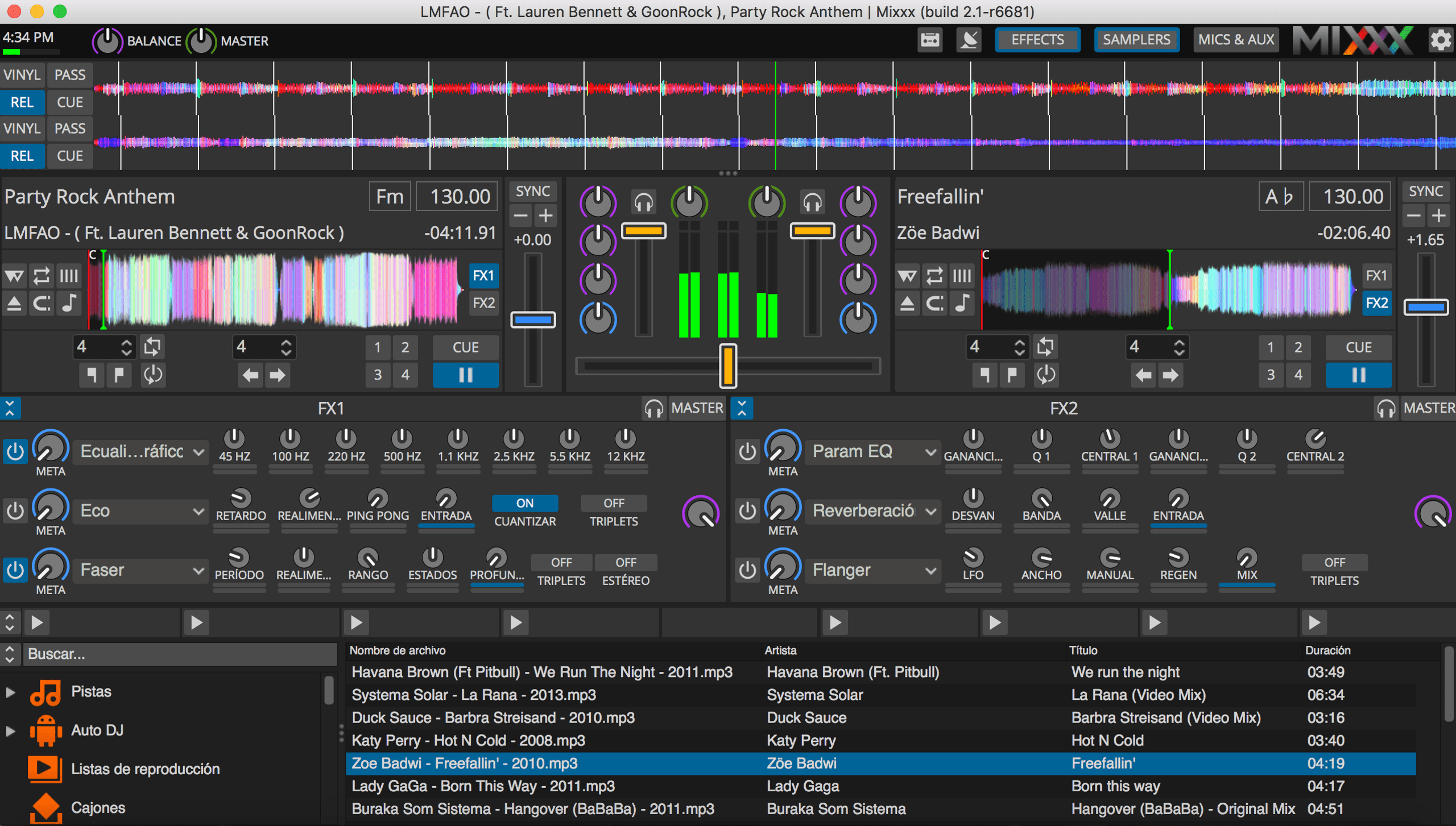Click FX1 MASTER routing button

point(697,408)
